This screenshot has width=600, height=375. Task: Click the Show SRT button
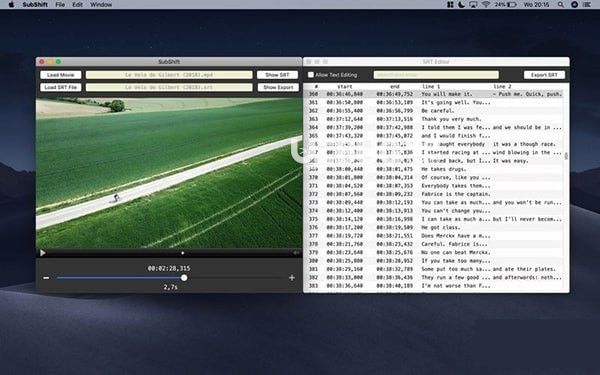pyautogui.click(x=277, y=75)
